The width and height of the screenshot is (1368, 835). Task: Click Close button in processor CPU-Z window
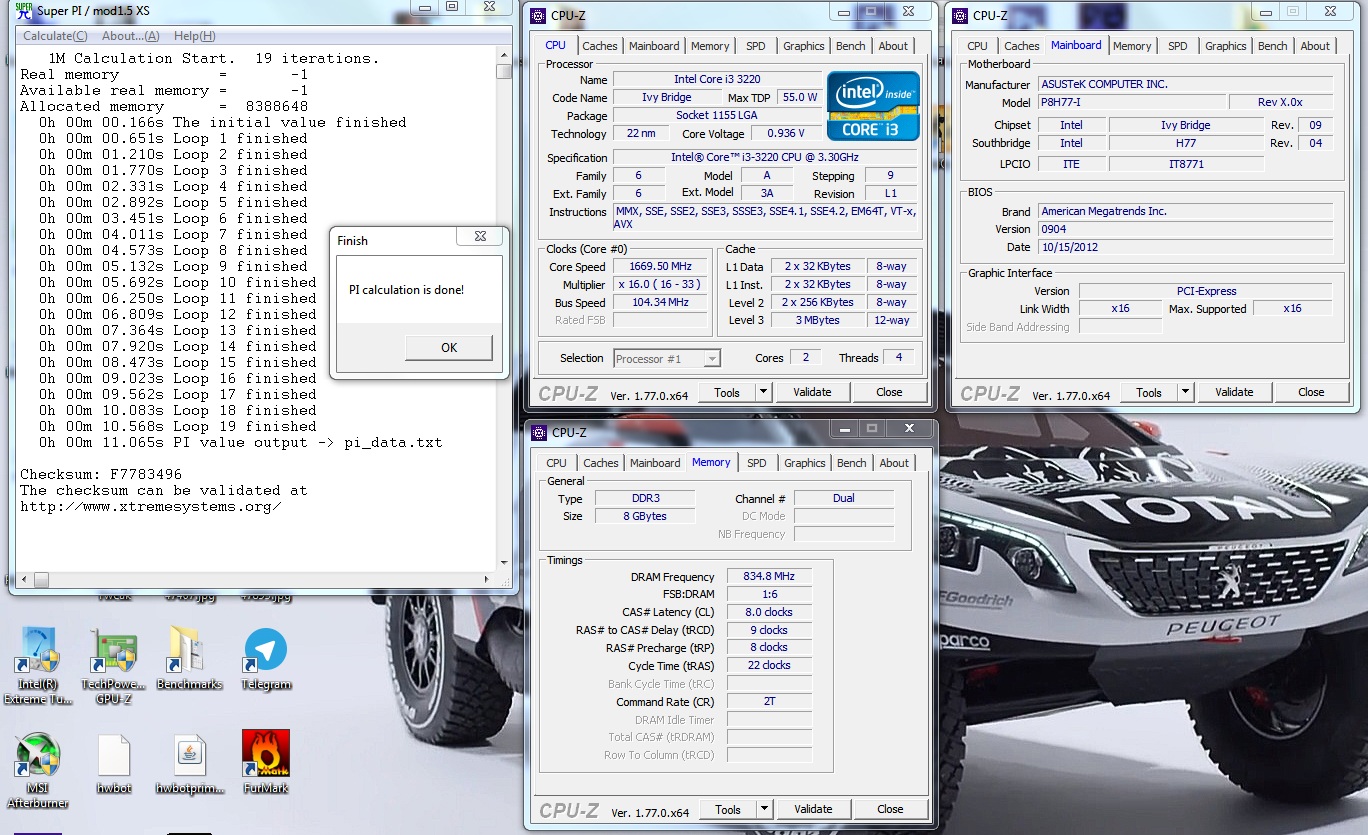(x=889, y=392)
